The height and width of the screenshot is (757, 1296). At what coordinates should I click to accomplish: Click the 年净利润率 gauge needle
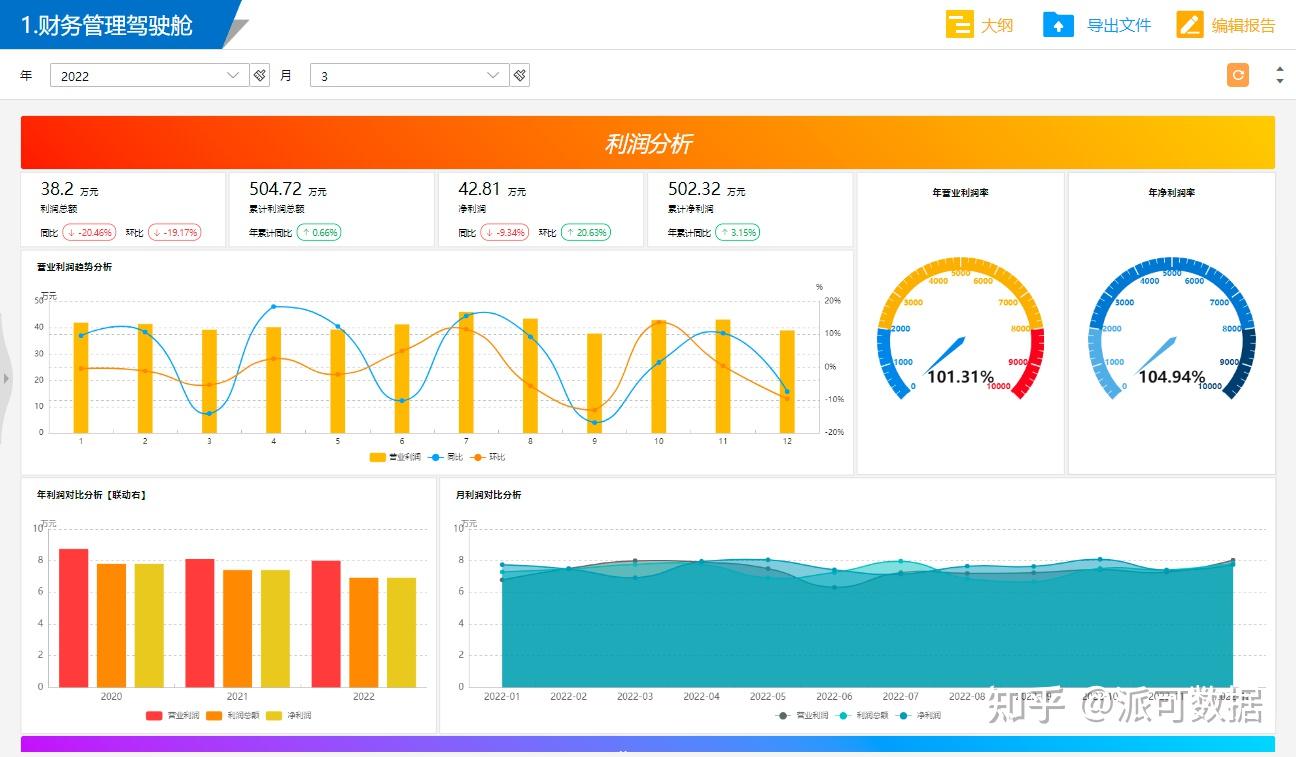(1155, 355)
